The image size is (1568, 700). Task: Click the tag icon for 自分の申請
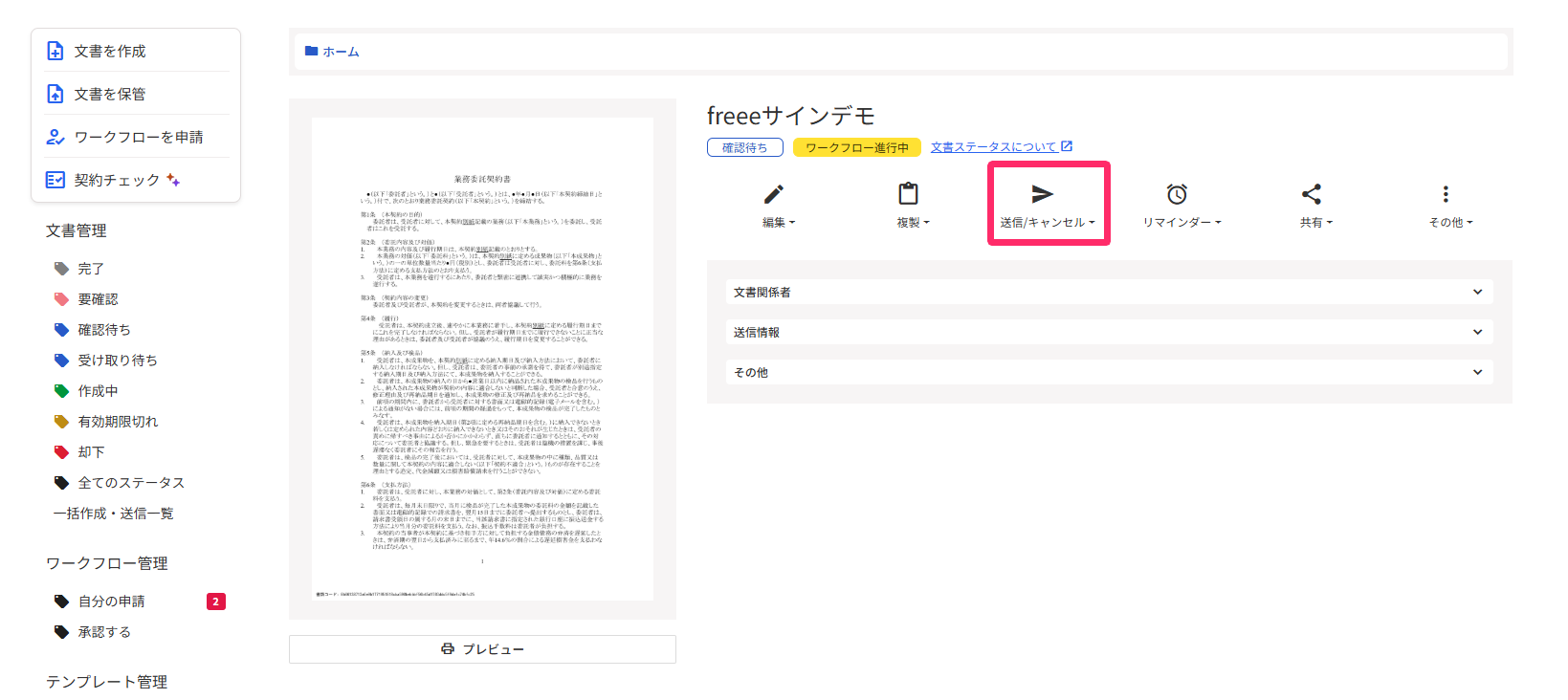(62, 602)
